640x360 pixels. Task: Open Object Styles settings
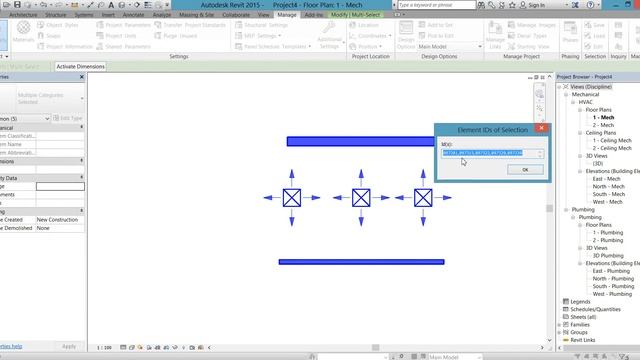coord(58,25)
